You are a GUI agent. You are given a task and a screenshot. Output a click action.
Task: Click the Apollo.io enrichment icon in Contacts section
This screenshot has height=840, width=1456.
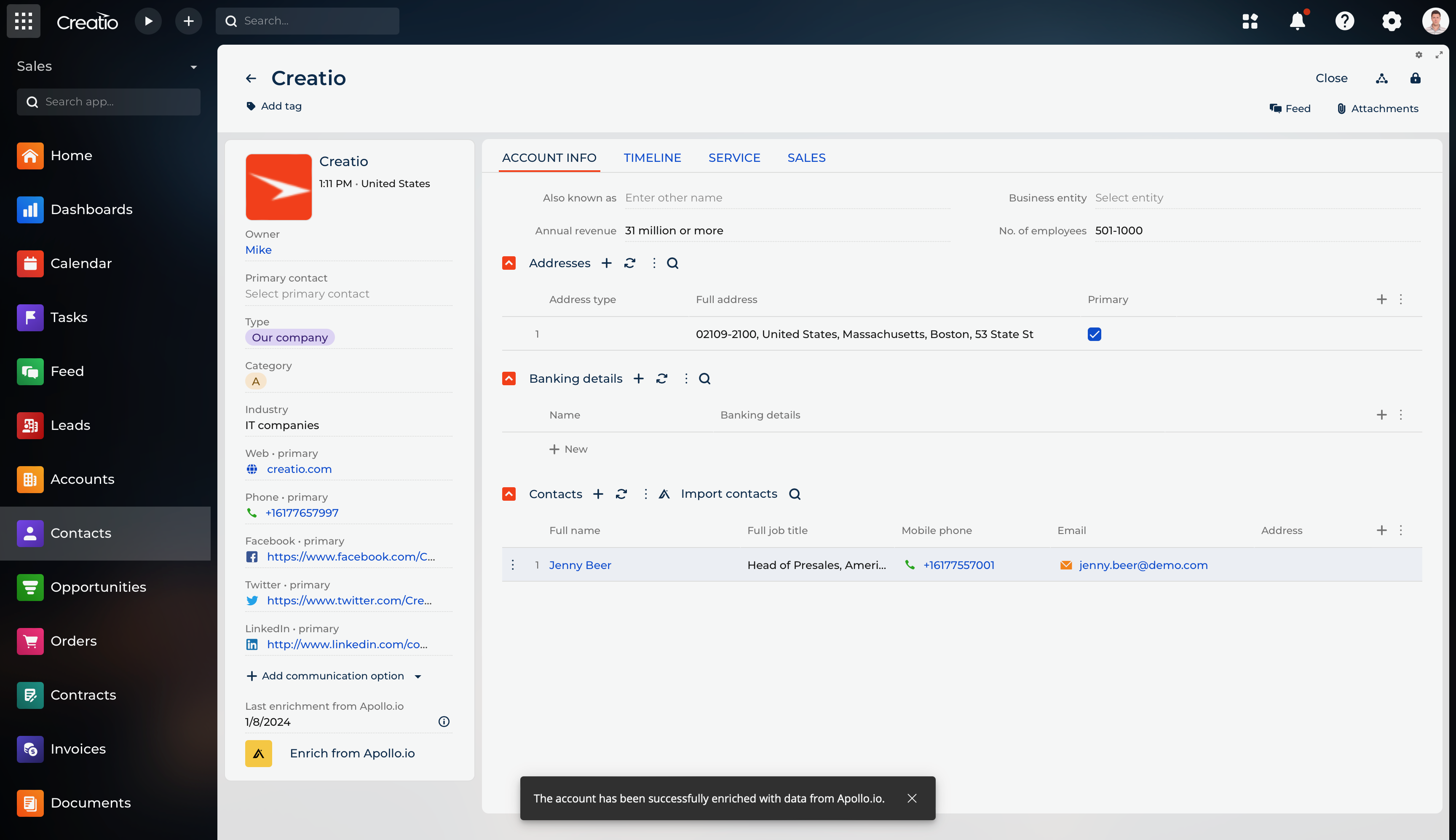pyautogui.click(x=664, y=494)
